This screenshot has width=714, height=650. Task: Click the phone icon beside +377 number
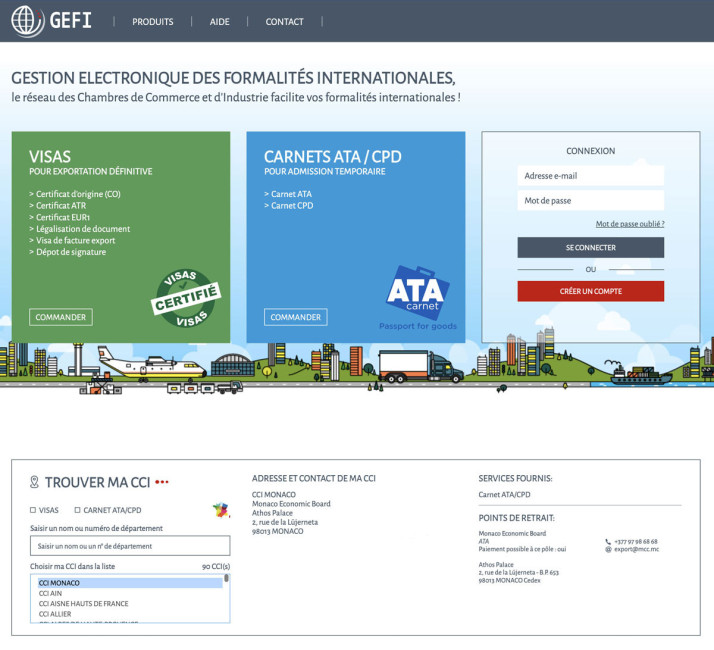point(608,542)
